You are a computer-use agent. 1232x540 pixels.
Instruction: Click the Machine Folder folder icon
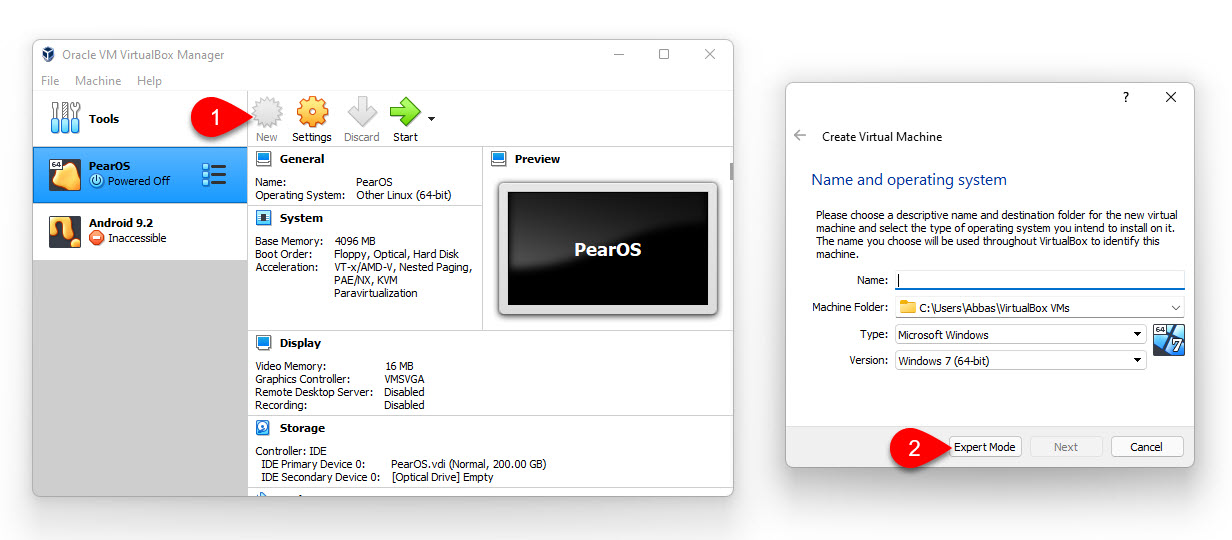point(907,307)
